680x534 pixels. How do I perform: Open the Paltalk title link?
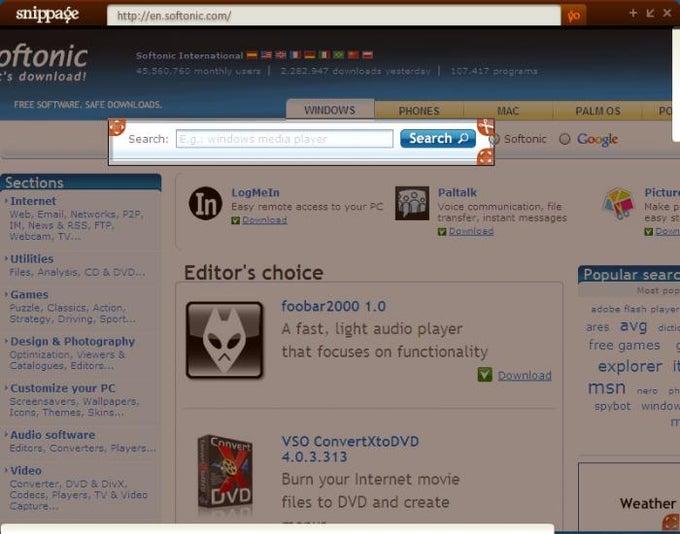(x=458, y=192)
